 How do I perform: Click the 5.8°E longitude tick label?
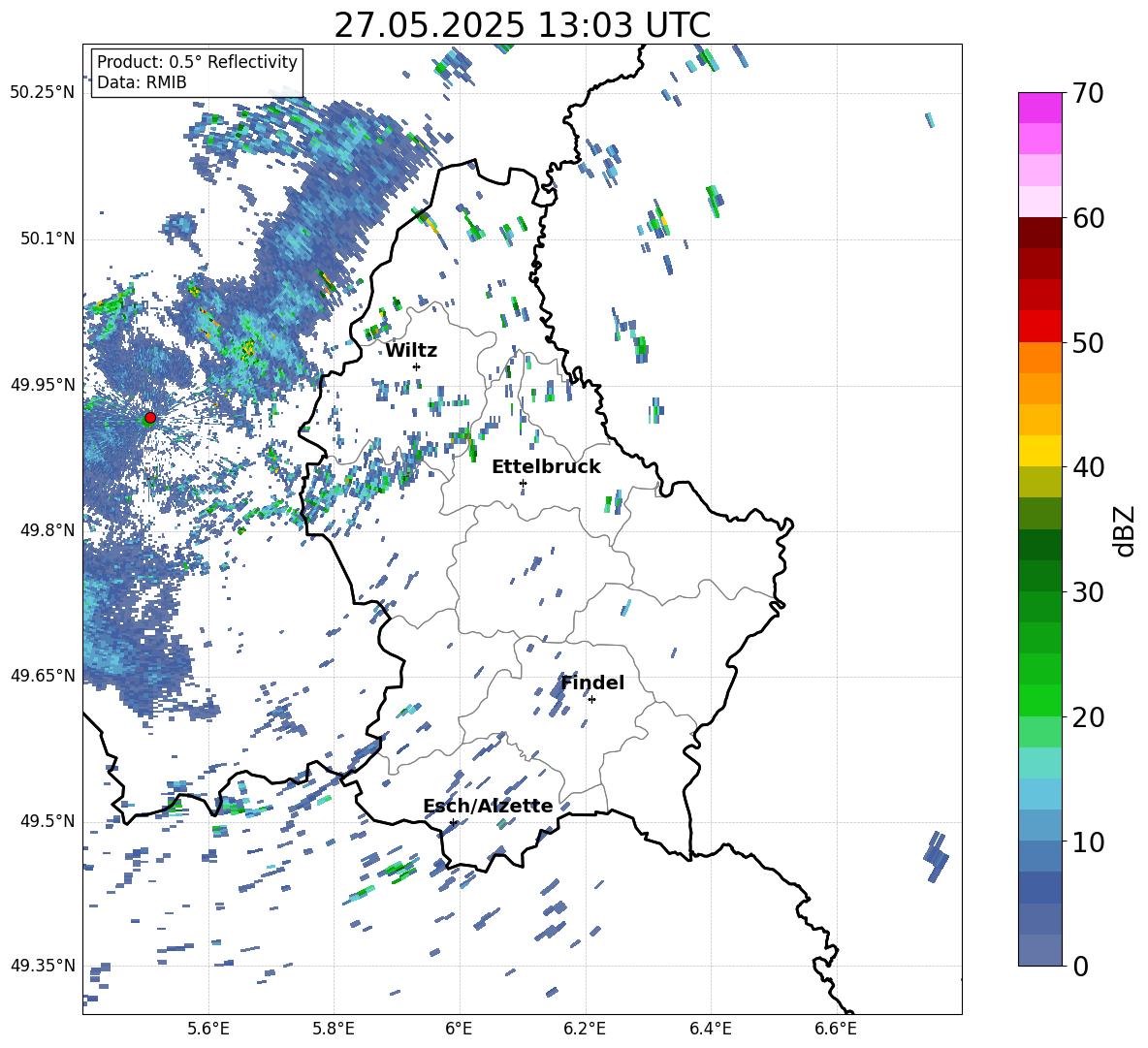pyautogui.click(x=334, y=1029)
